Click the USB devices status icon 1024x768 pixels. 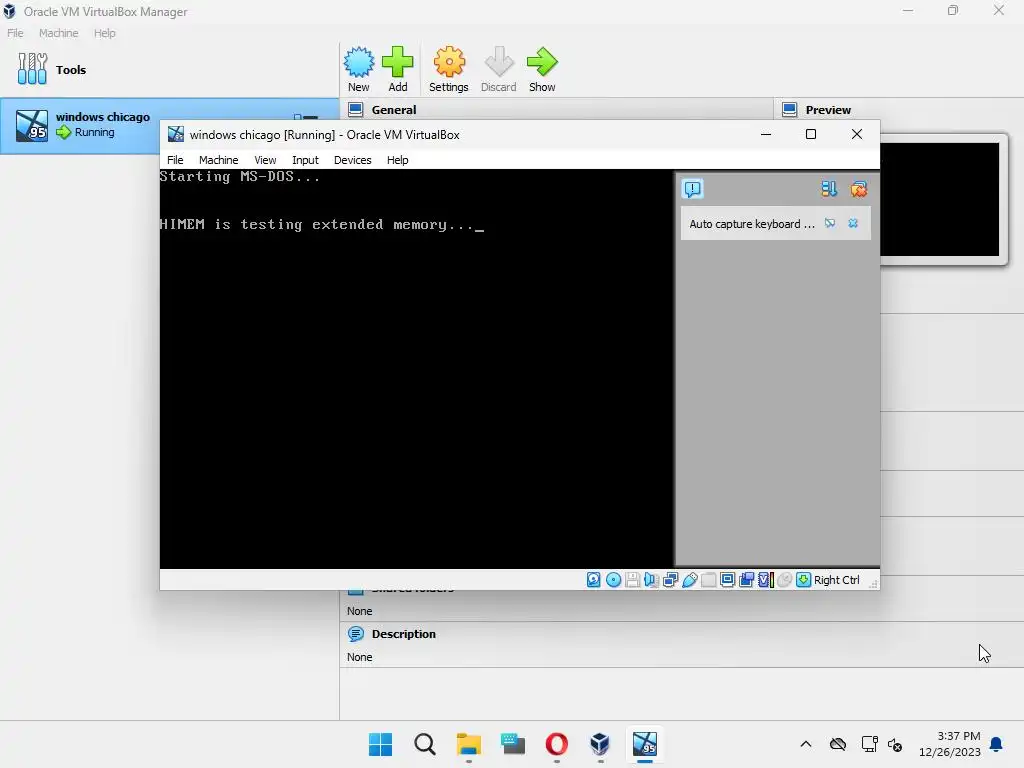pos(690,580)
